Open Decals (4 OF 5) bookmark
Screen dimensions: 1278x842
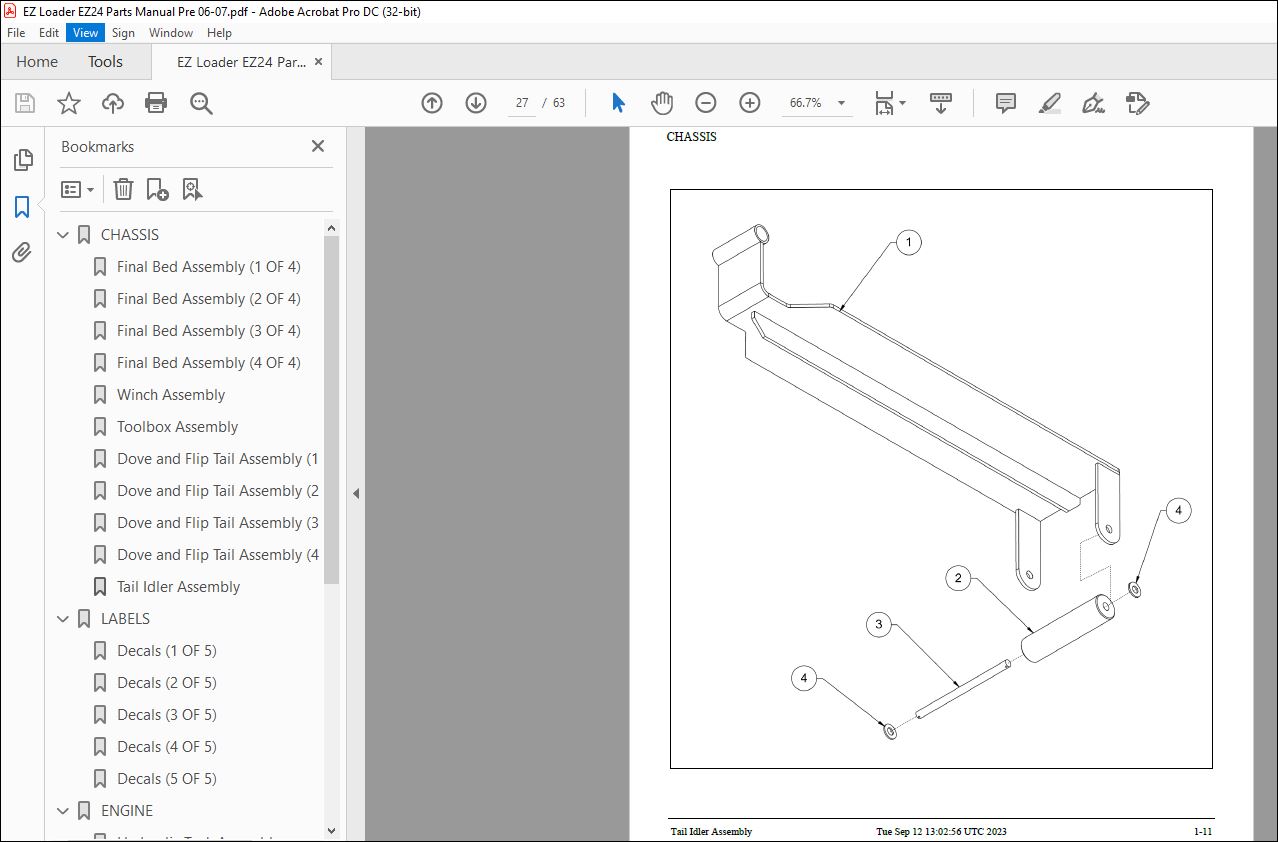pos(166,747)
